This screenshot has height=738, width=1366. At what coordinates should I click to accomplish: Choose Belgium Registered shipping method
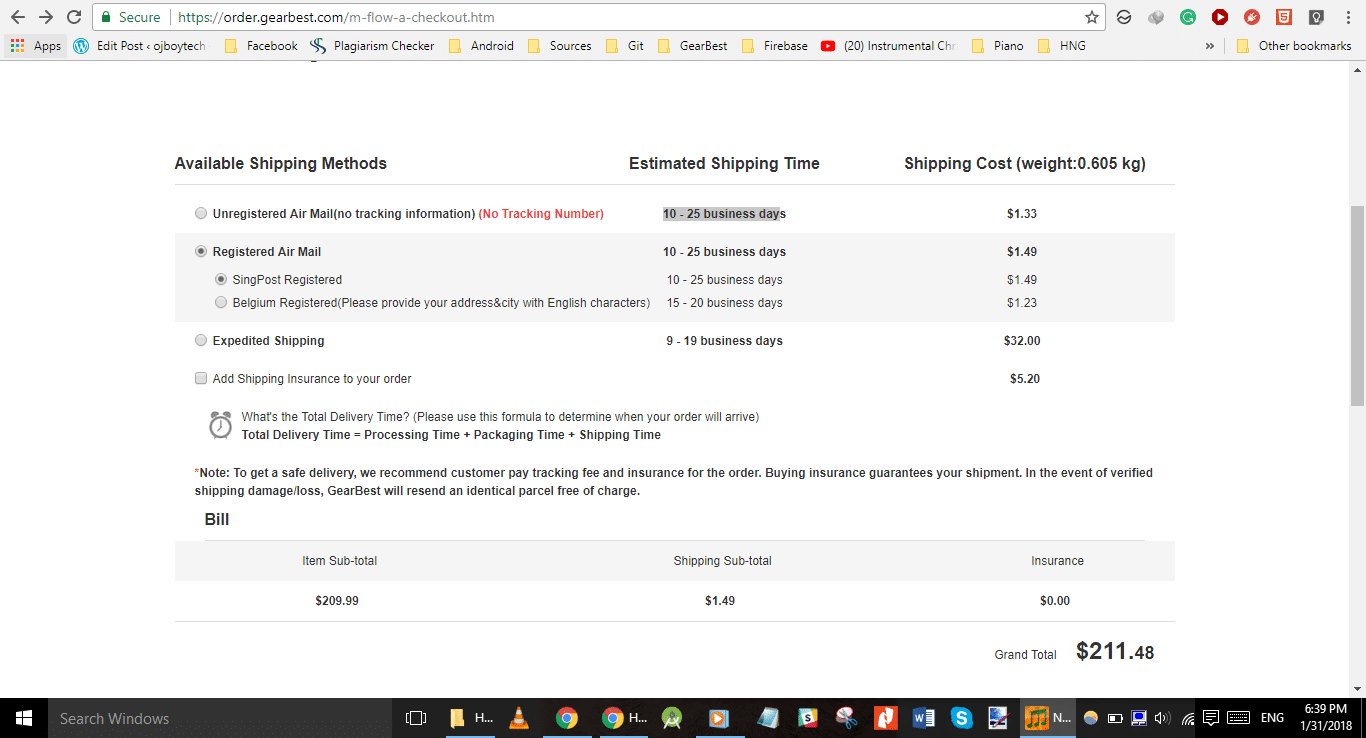[x=221, y=303]
